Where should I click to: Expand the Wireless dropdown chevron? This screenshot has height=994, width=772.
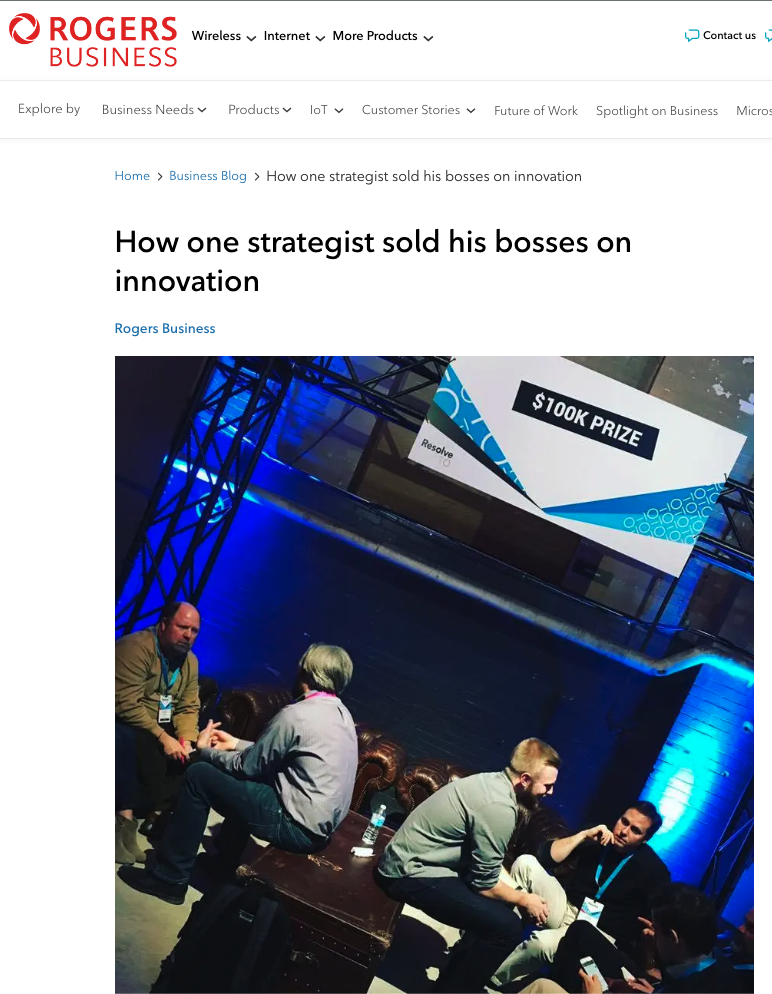(x=251, y=38)
